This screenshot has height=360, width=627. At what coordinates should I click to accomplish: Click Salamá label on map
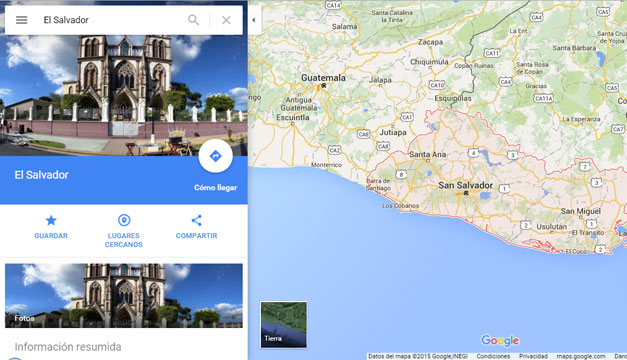tap(345, 26)
